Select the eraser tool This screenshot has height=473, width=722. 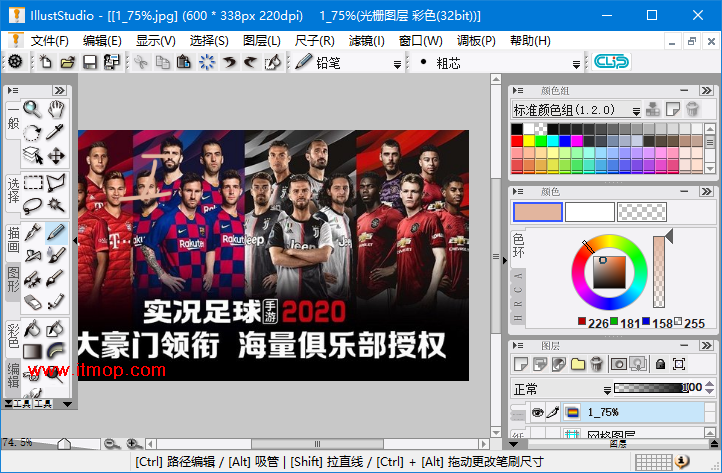tap(32, 302)
